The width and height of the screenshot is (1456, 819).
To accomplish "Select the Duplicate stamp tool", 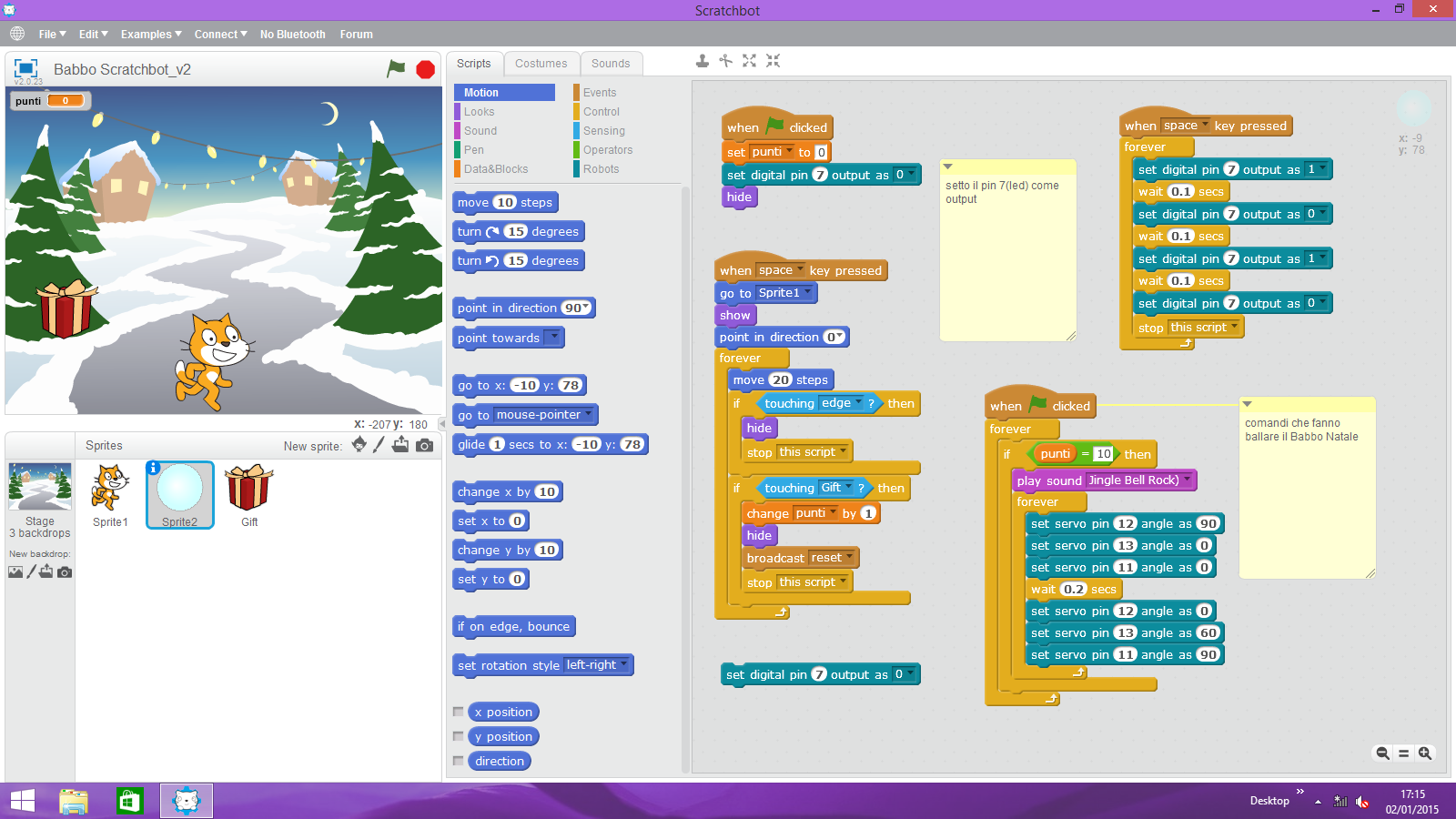I will tap(703, 61).
